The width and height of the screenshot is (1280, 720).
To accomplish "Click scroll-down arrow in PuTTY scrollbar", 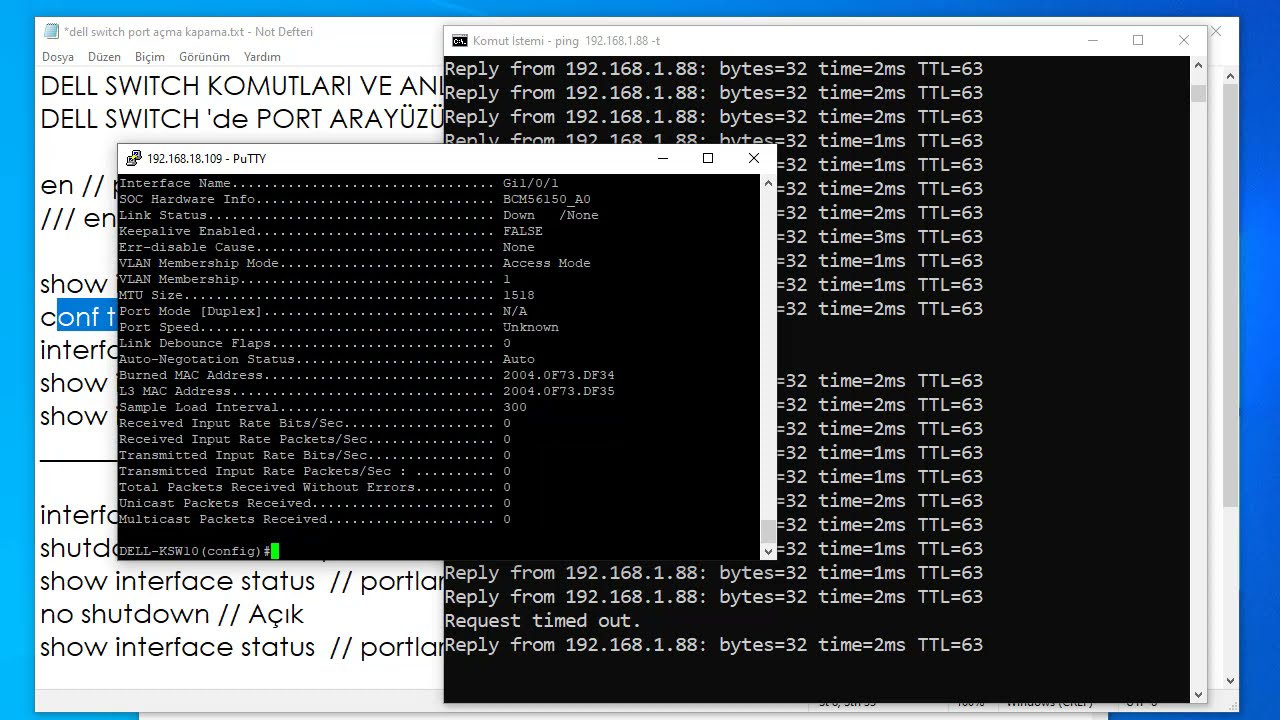I will point(768,551).
